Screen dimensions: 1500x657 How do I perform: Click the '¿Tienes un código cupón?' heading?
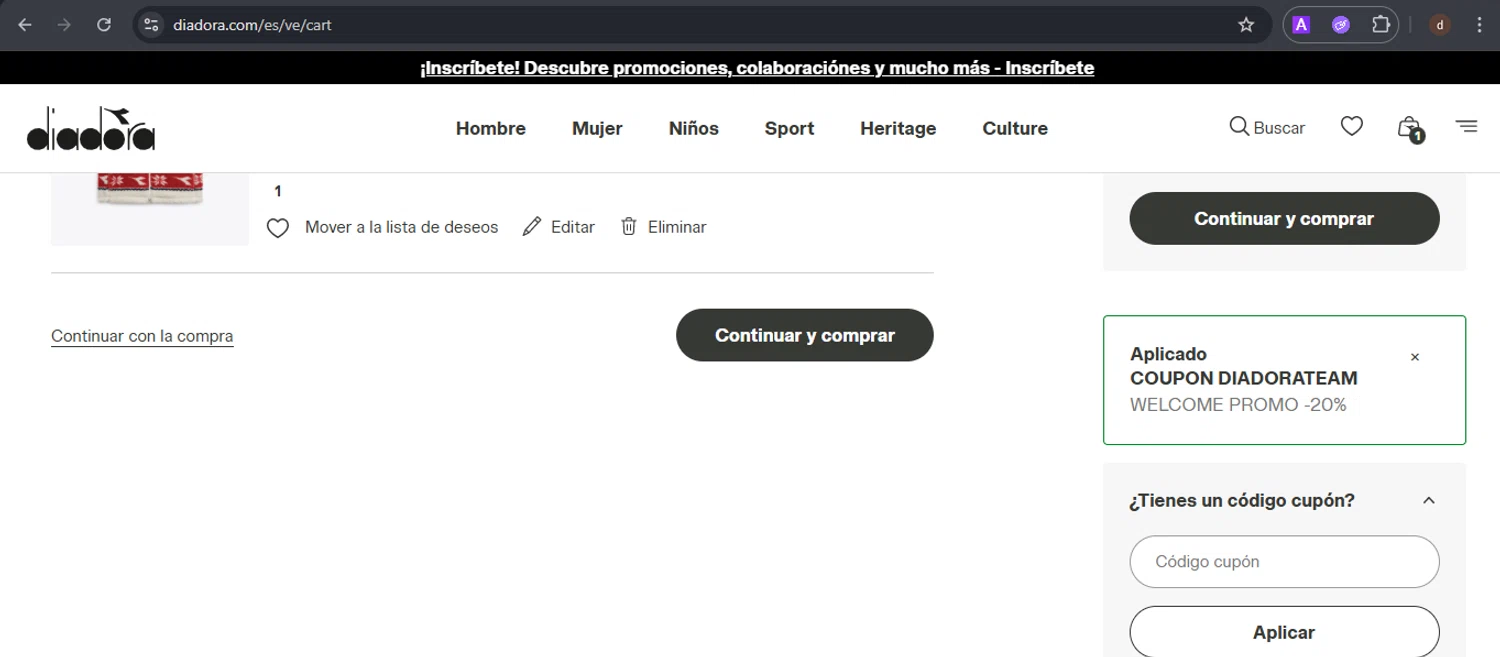1242,500
